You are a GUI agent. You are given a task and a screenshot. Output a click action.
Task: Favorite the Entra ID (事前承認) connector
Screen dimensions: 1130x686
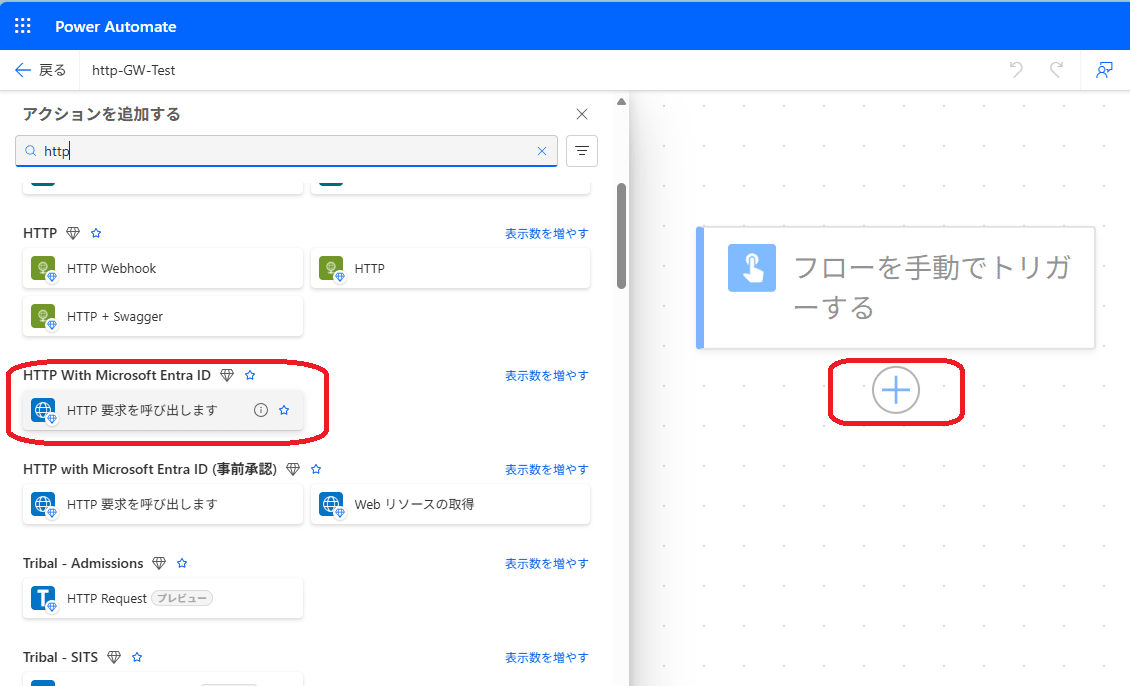click(x=316, y=469)
